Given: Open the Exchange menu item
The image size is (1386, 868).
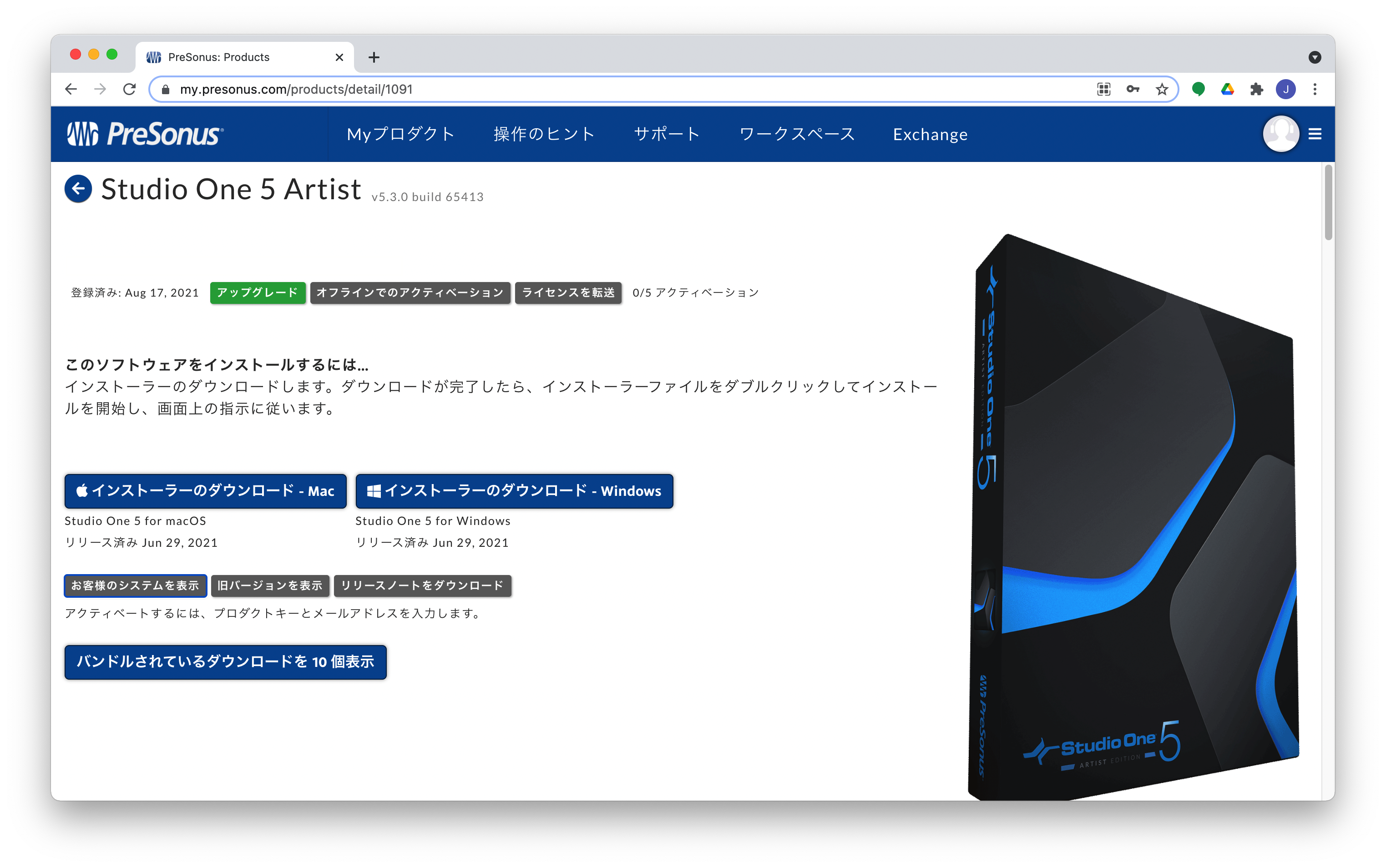Looking at the screenshot, I should [930, 134].
